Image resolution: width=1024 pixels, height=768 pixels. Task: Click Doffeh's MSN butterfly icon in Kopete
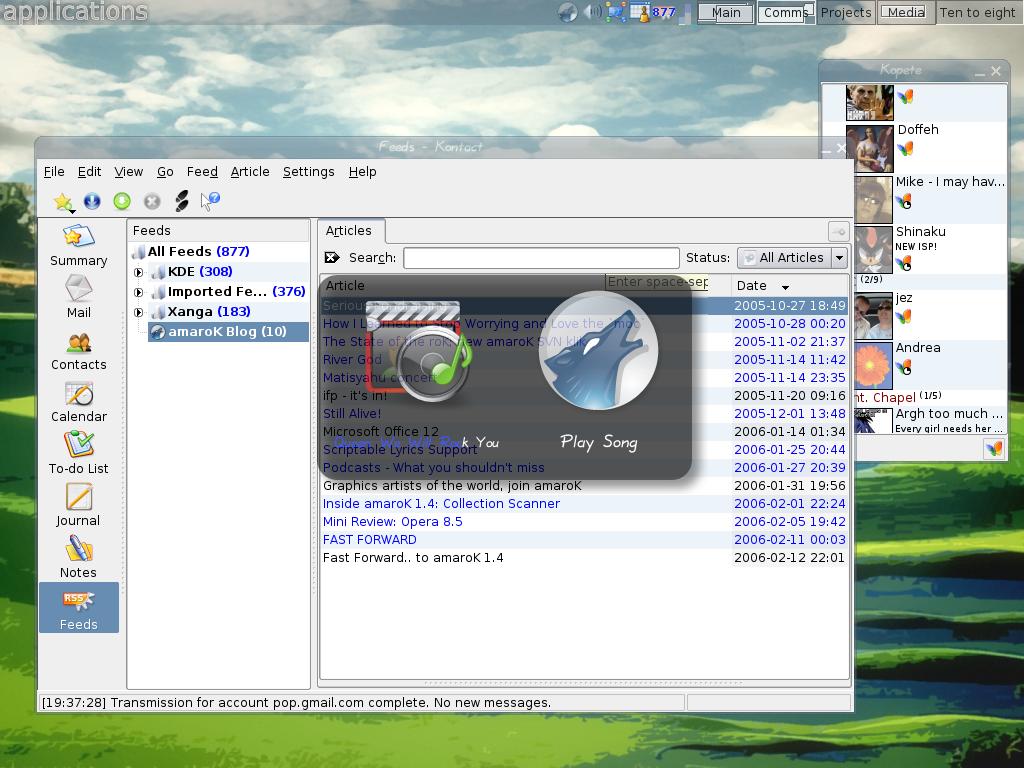coord(904,149)
